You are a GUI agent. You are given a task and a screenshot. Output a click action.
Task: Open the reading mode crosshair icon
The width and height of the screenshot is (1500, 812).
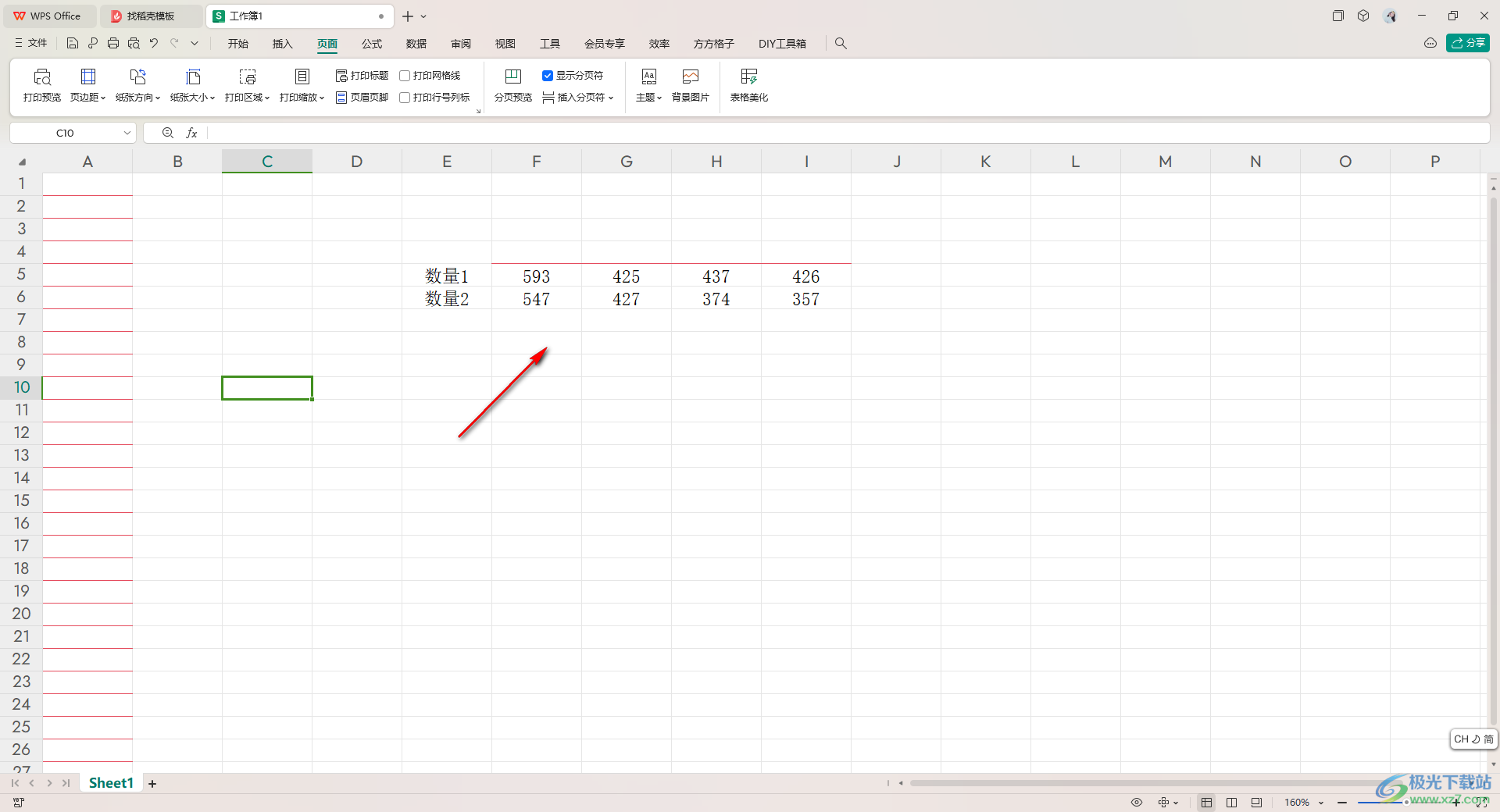pyautogui.click(x=1164, y=802)
